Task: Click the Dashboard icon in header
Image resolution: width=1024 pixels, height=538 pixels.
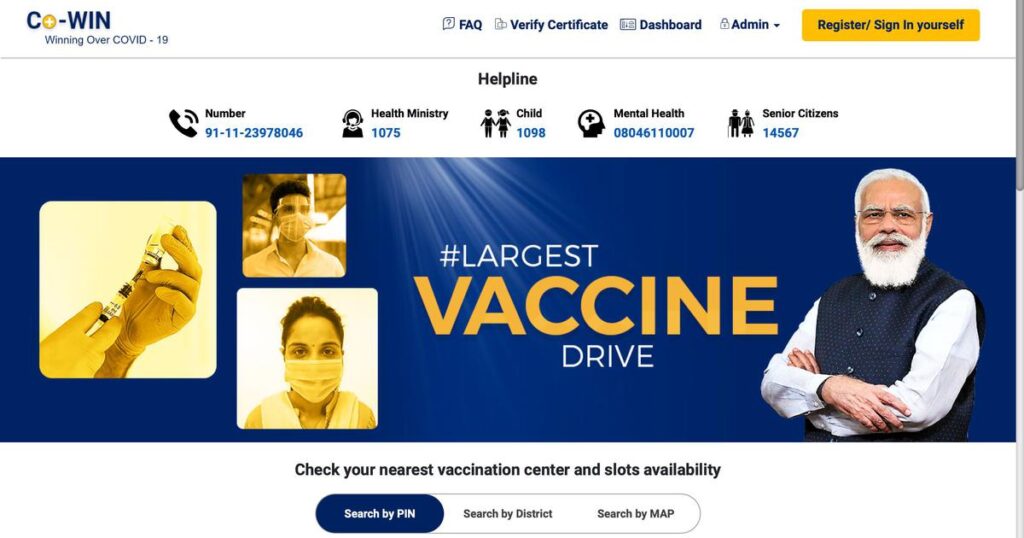Action: [628, 24]
